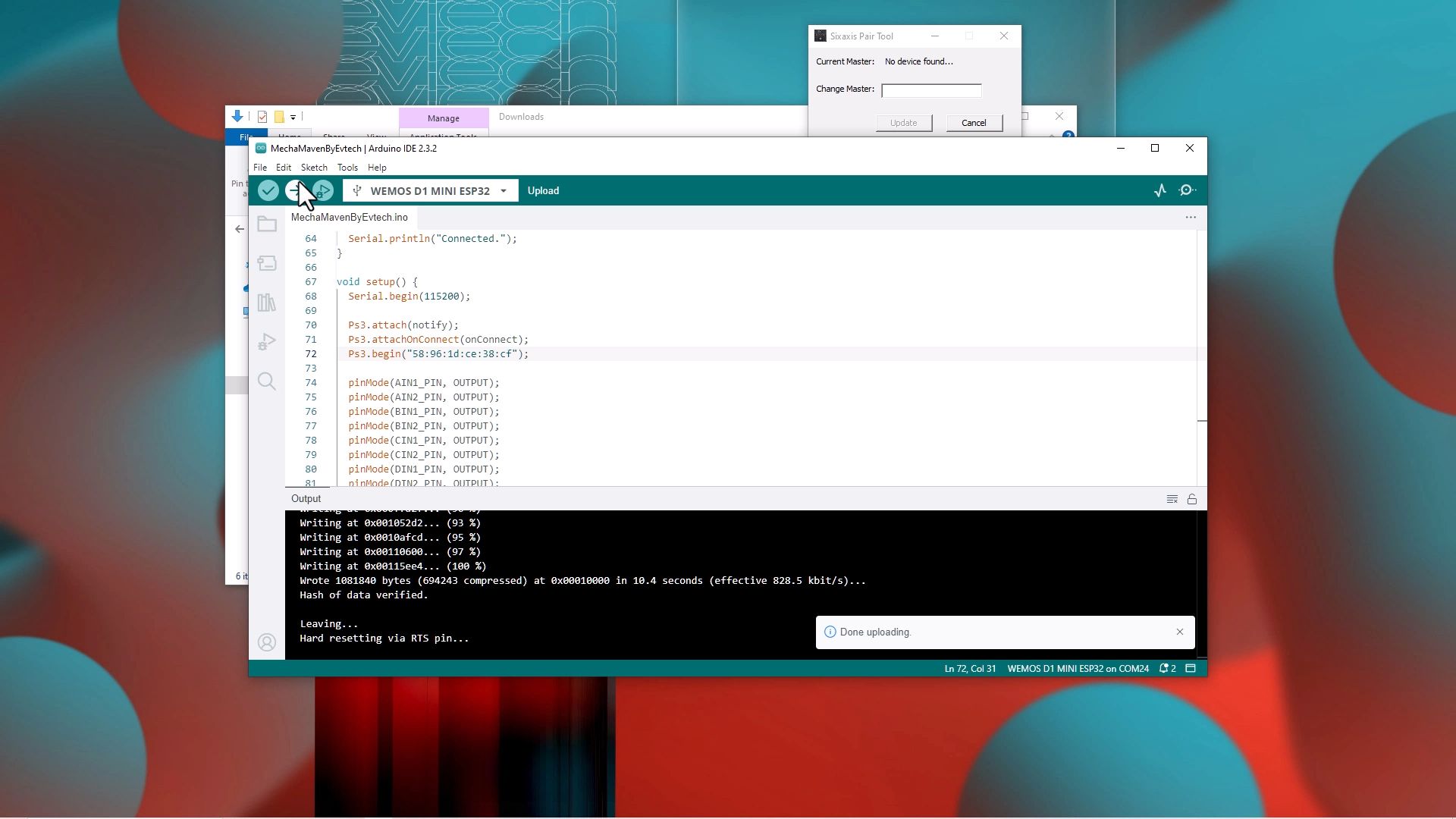
Task: Click the USB icon in board selector
Action: point(356,190)
